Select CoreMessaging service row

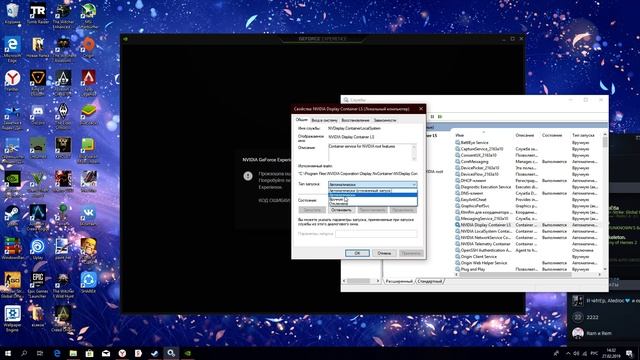point(527,162)
